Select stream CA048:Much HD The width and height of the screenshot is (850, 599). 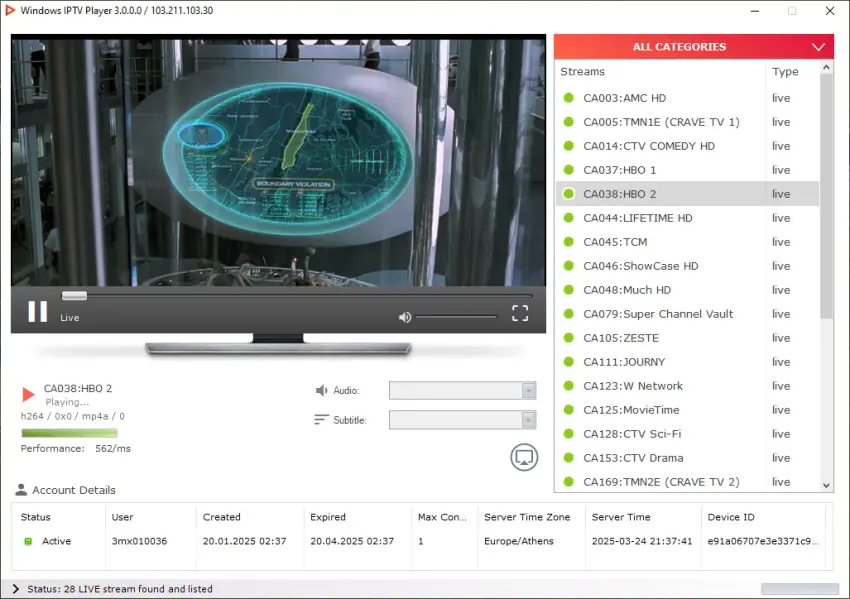point(687,290)
